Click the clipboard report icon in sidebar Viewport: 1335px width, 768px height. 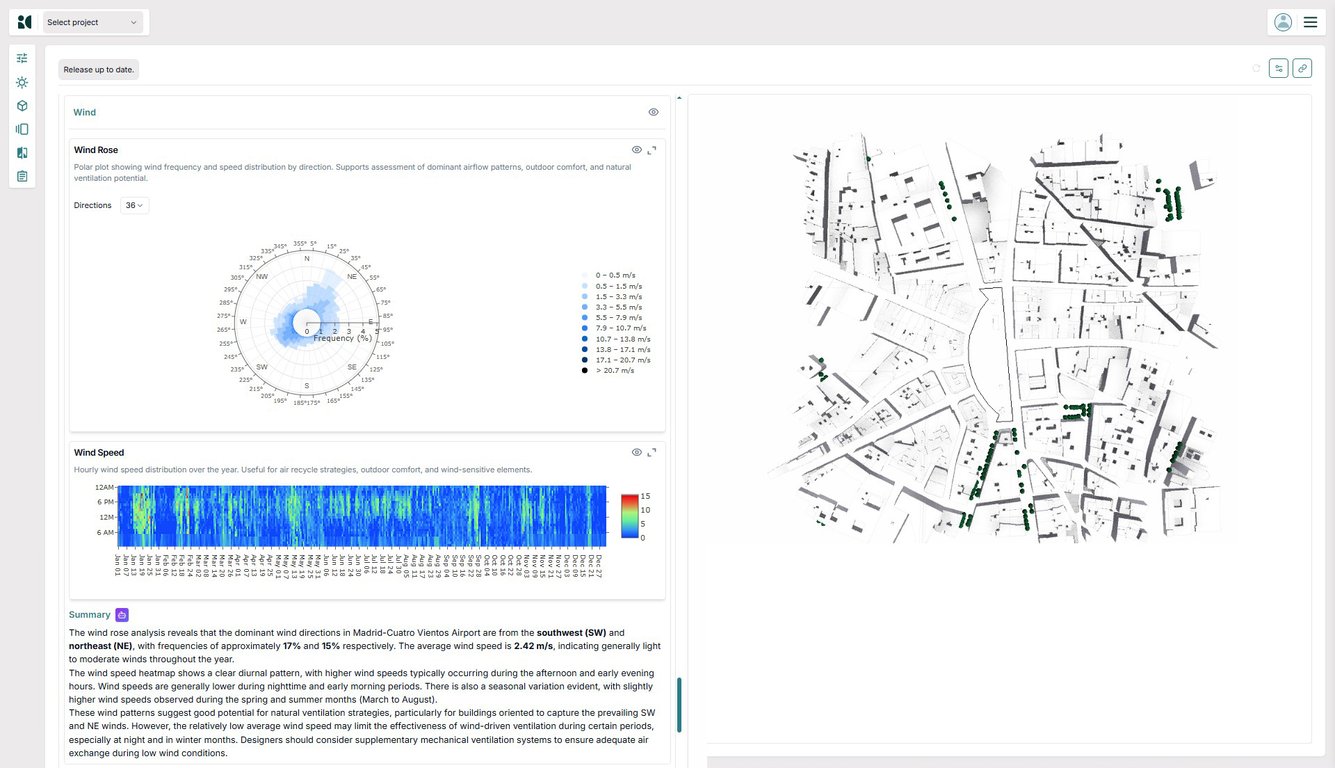(x=22, y=176)
